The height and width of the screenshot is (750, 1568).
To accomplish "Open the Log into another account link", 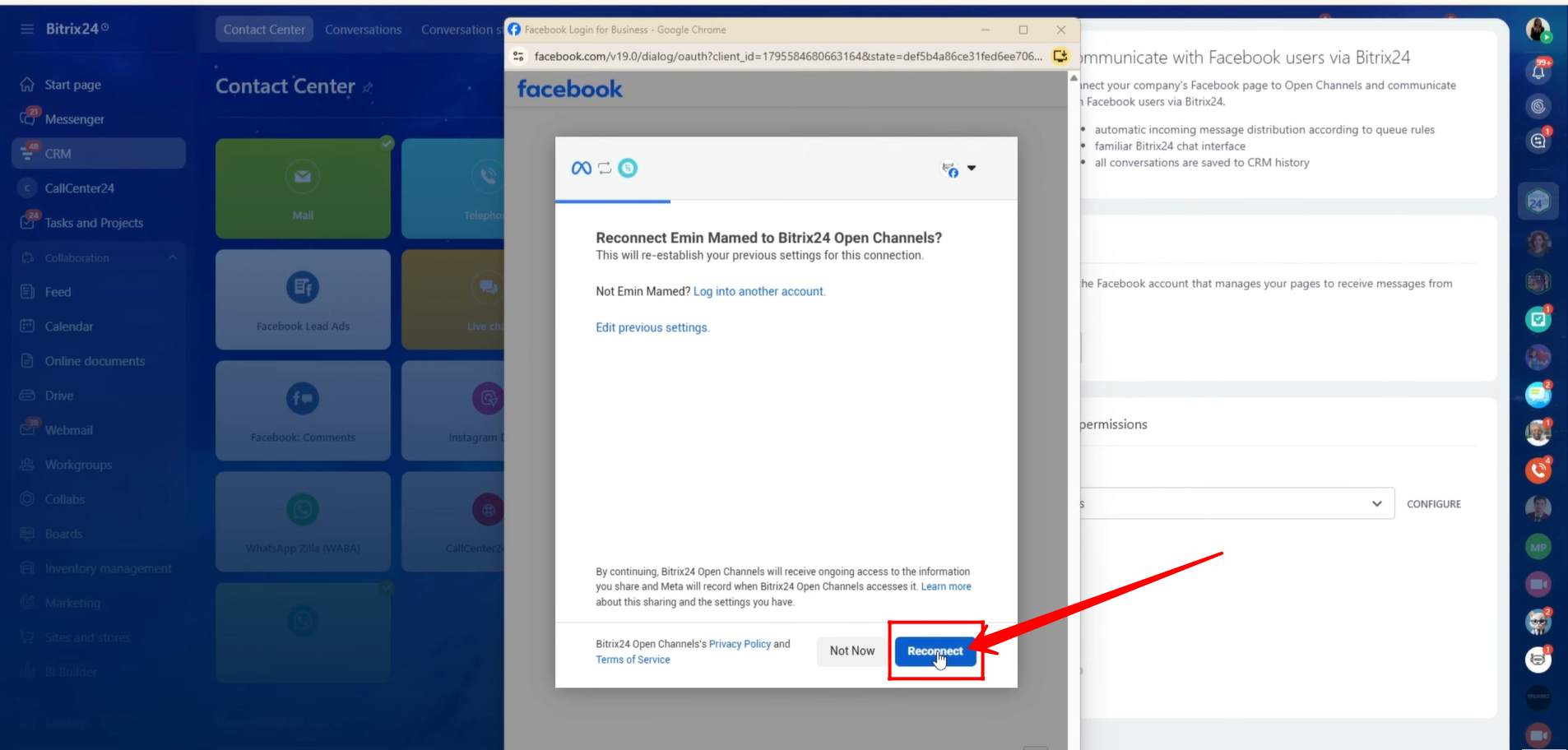I will (758, 291).
